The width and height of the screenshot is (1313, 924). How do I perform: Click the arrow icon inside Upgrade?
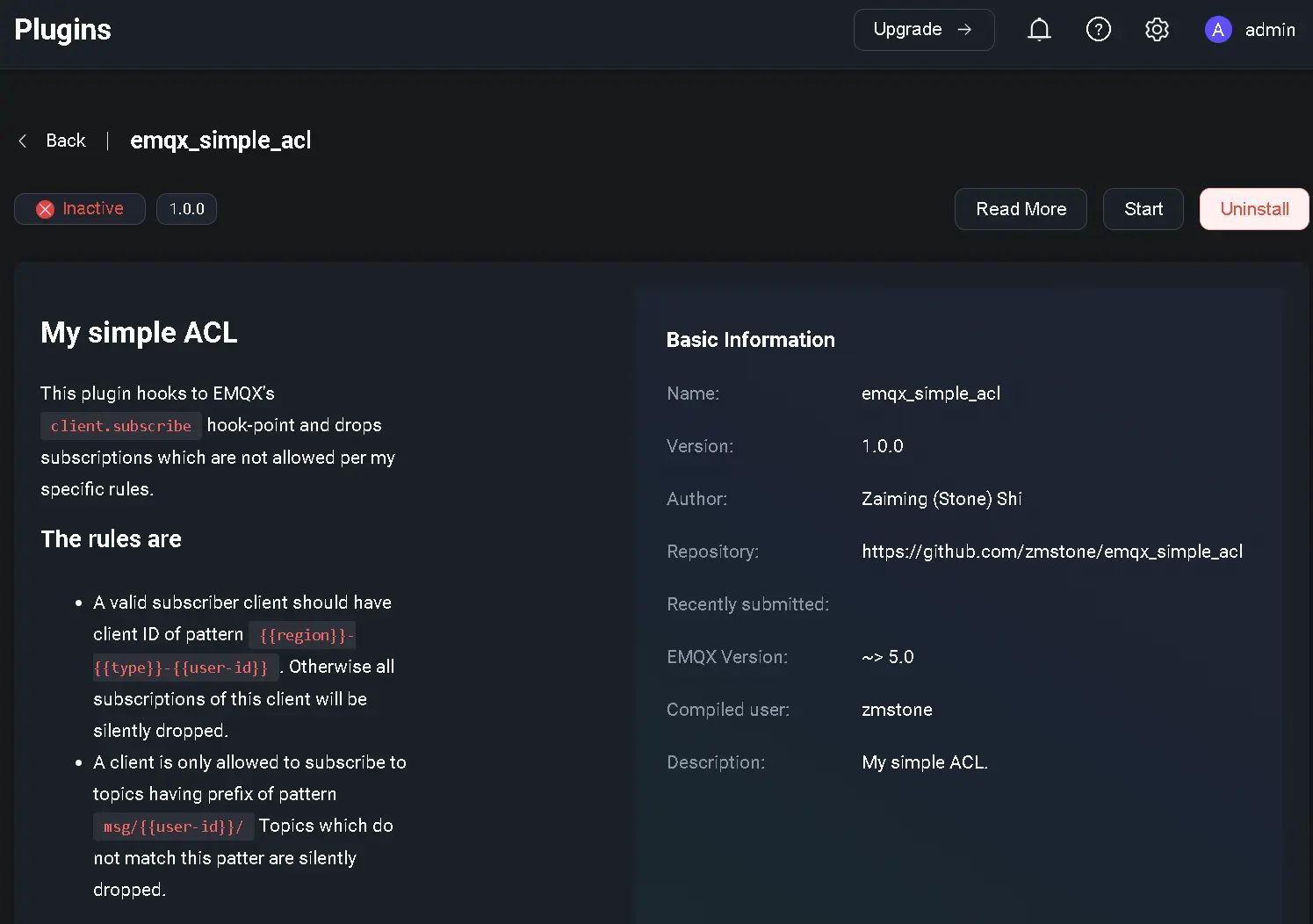964,30
